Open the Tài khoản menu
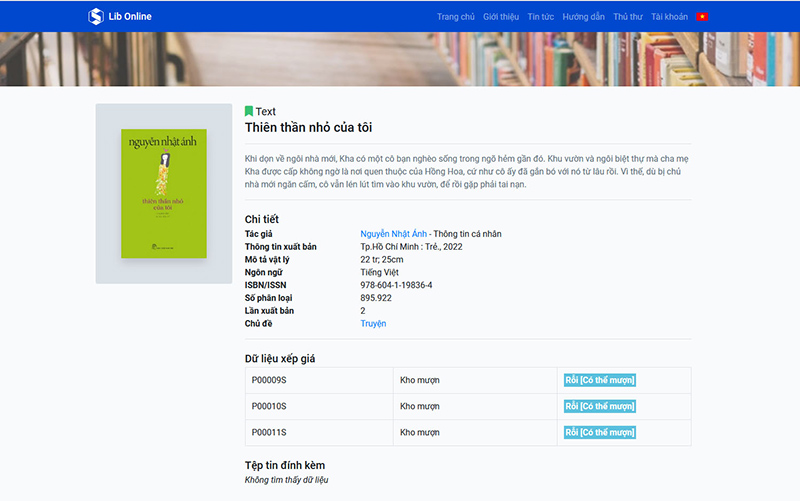Viewport: 800px width, 501px height. click(x=669, y=17)
